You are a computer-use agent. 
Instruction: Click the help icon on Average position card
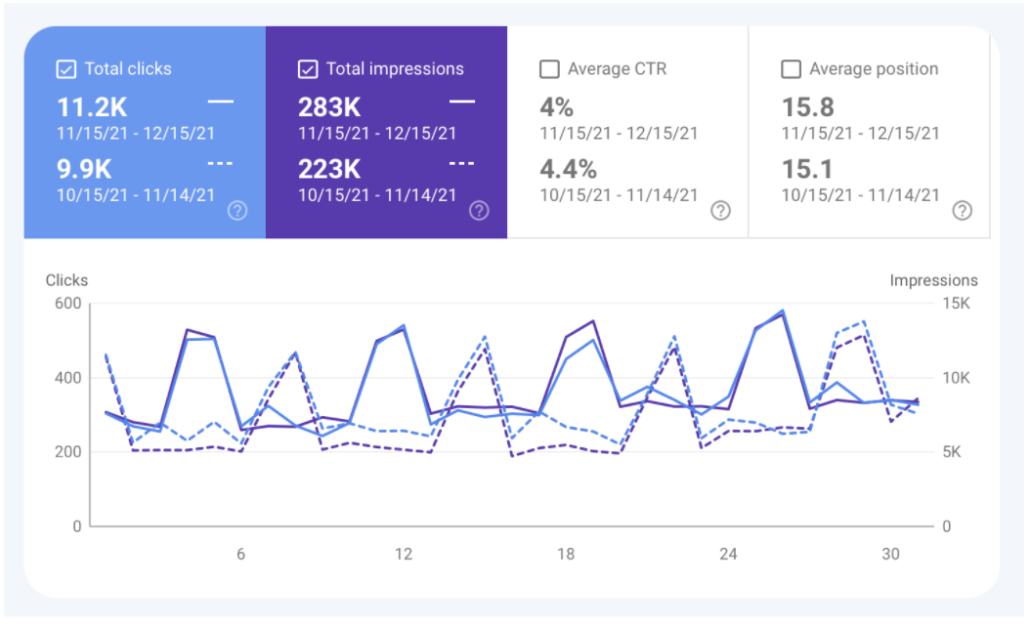click(x=962, y=211)
